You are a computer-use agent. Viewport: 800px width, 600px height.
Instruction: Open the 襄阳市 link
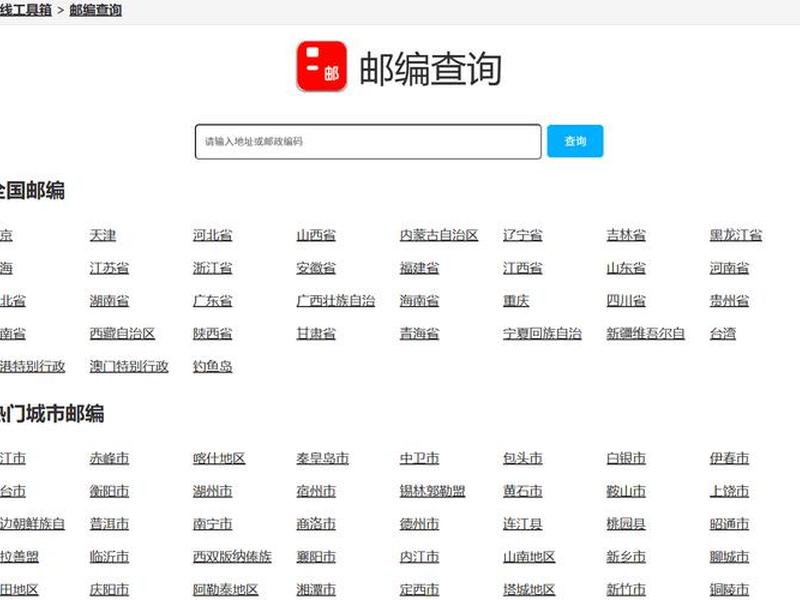point(316,556)
